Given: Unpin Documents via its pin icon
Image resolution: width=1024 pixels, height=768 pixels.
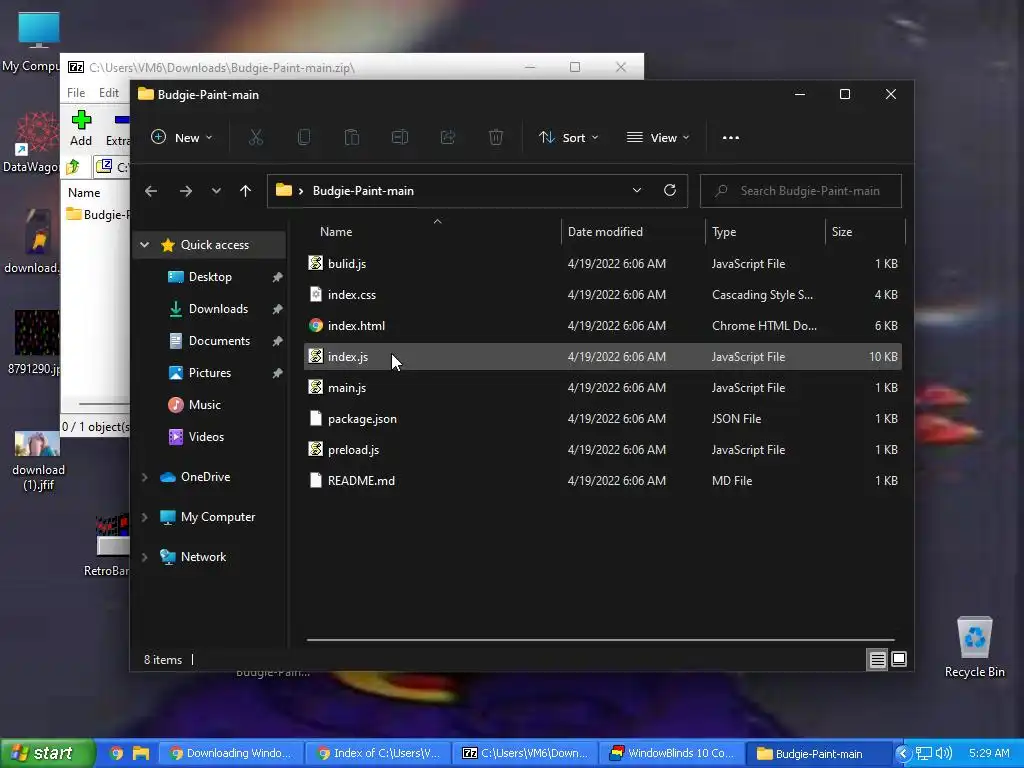Looking at the screenshot, I should point(277,341).
